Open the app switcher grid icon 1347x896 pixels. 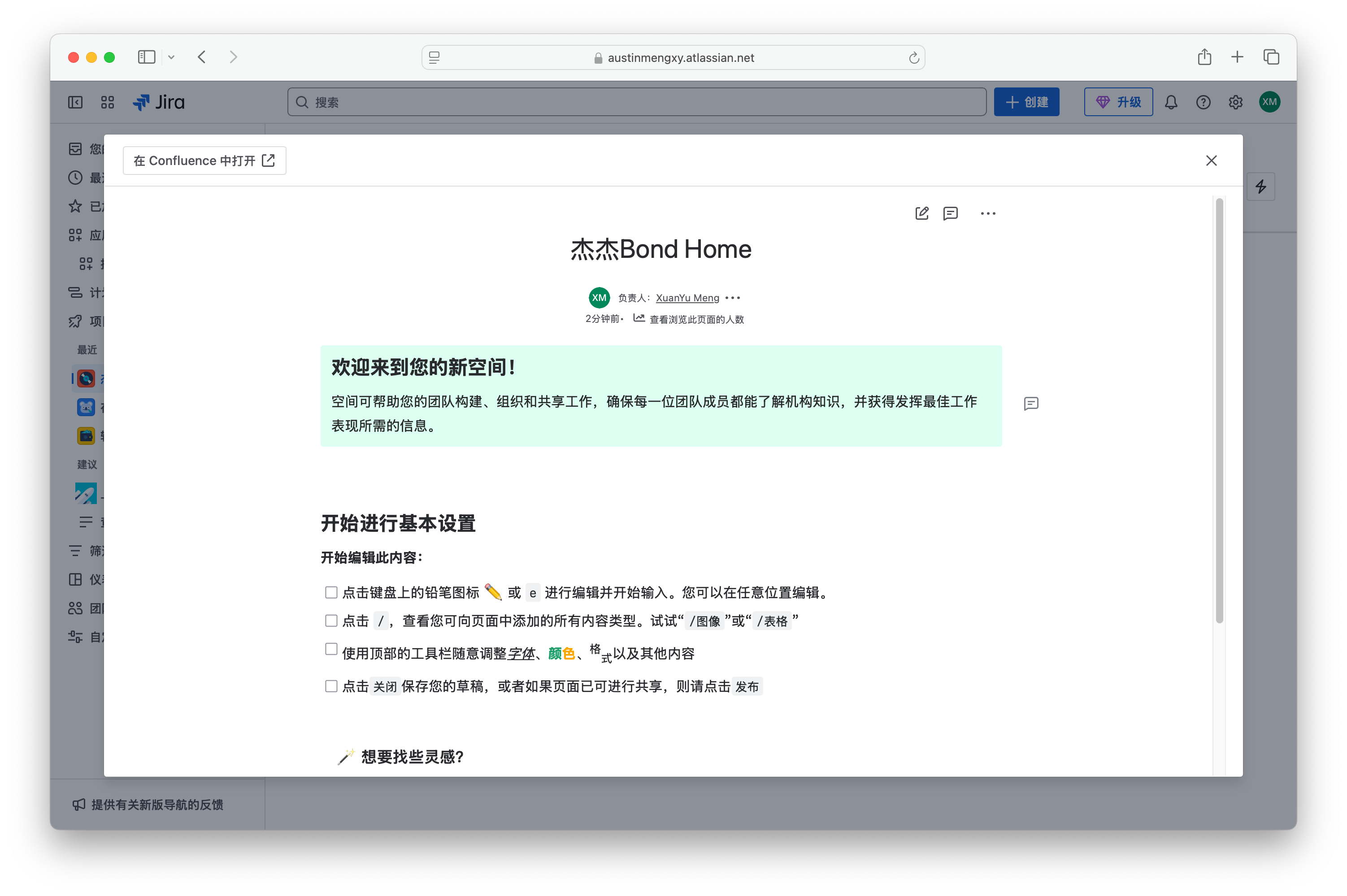point(108,102)
